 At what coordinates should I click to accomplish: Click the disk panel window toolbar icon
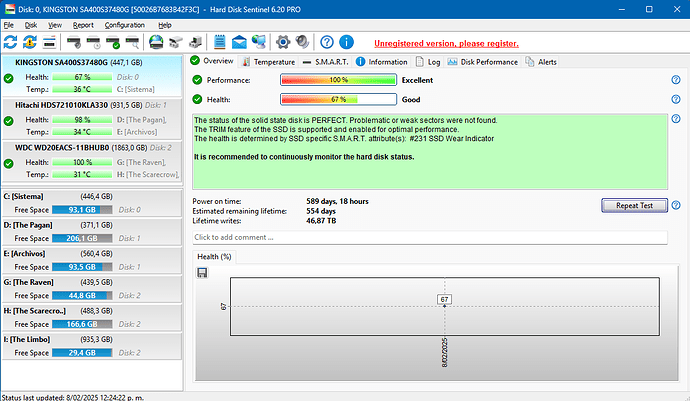coord(49,42)
